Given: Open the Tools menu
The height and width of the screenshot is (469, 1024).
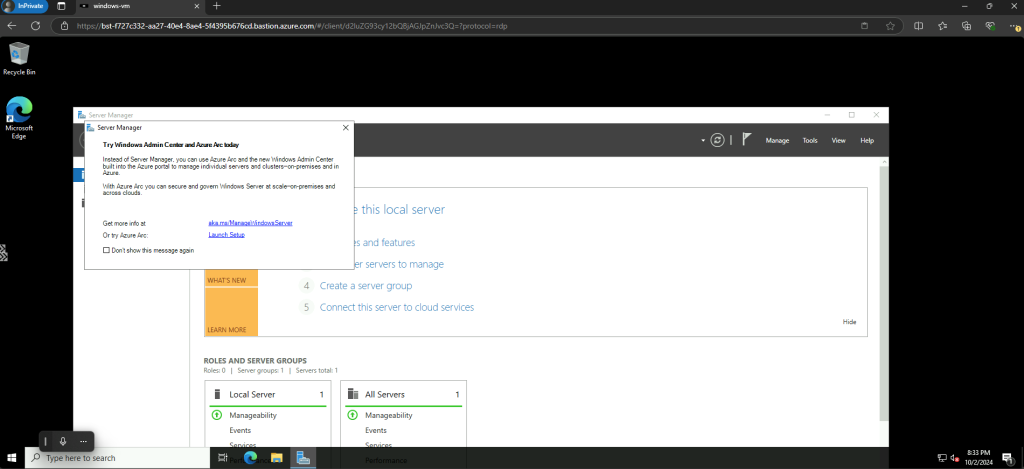Looking at the screenshot, I should point(810,140).
